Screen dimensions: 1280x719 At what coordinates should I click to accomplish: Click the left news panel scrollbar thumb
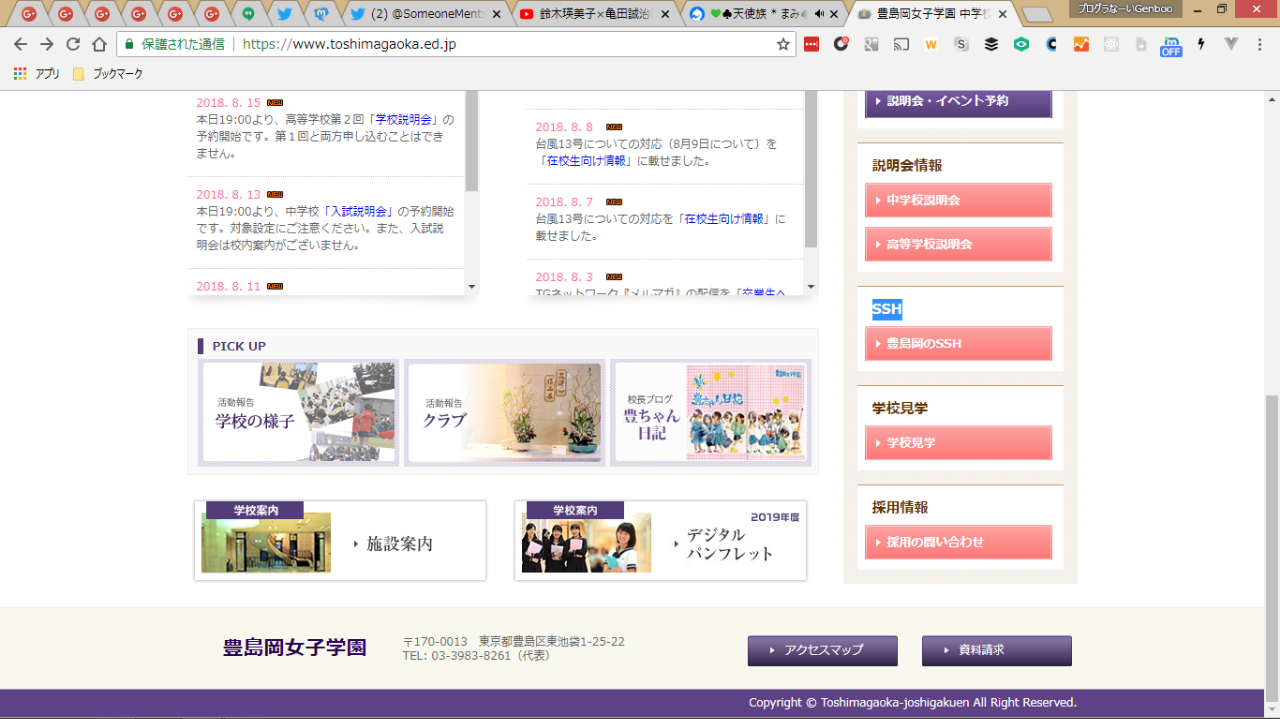coord(472,140)
